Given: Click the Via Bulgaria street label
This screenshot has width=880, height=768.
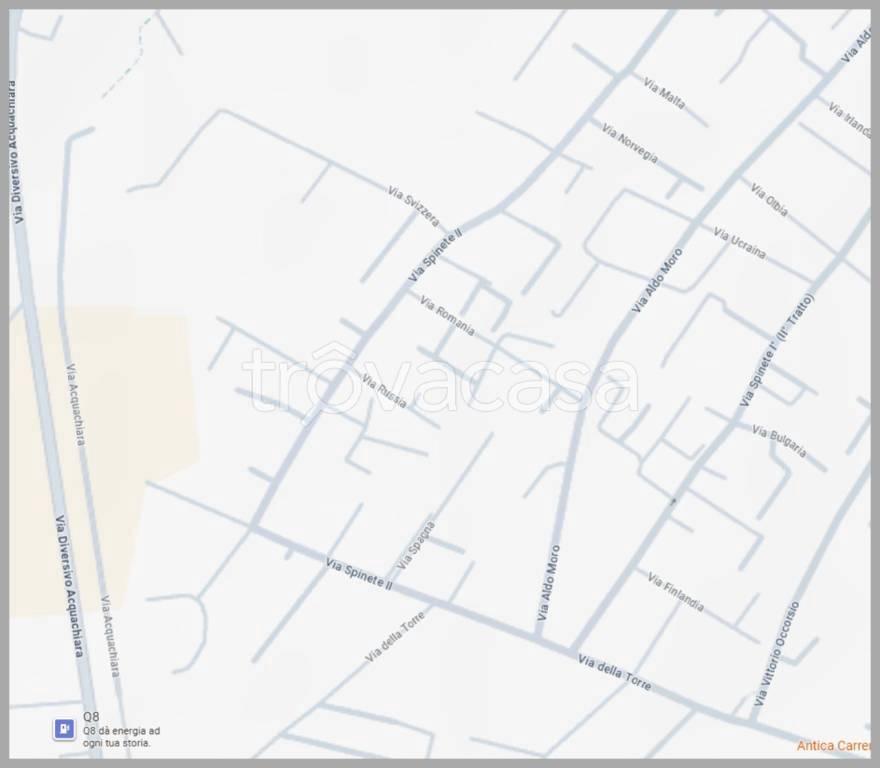Looking at the screenshot, I should click(x=778, y=438).
